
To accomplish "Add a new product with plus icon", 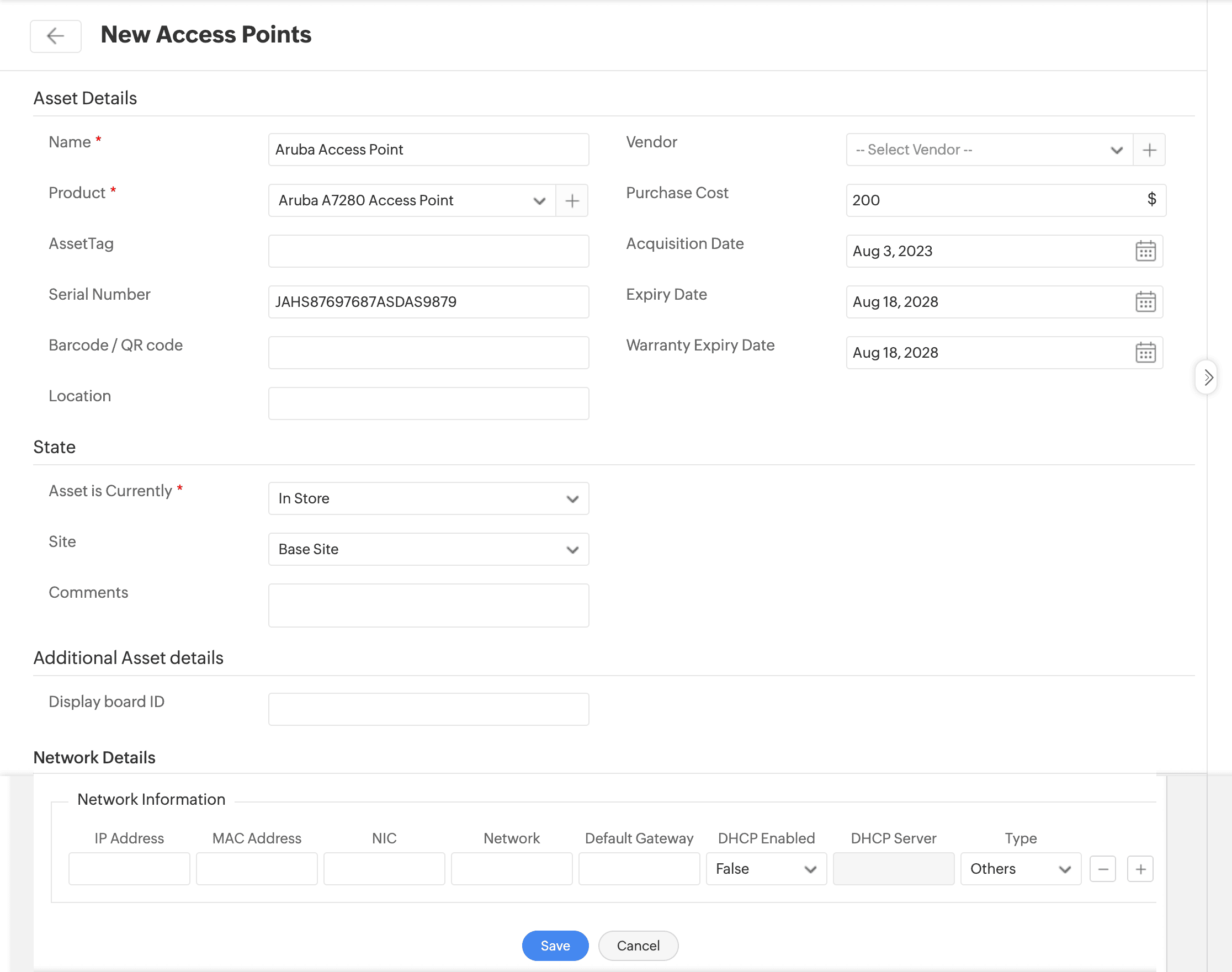I will [x=572, y=200].
